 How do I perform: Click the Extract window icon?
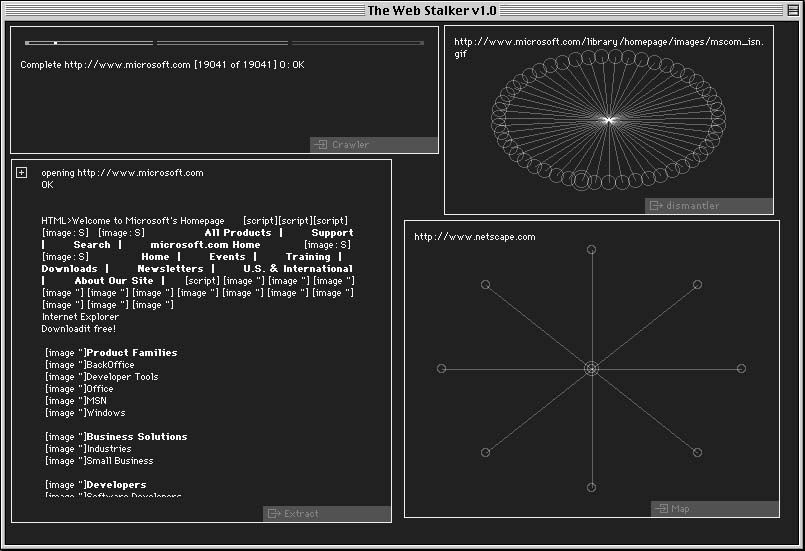[274, 514]
